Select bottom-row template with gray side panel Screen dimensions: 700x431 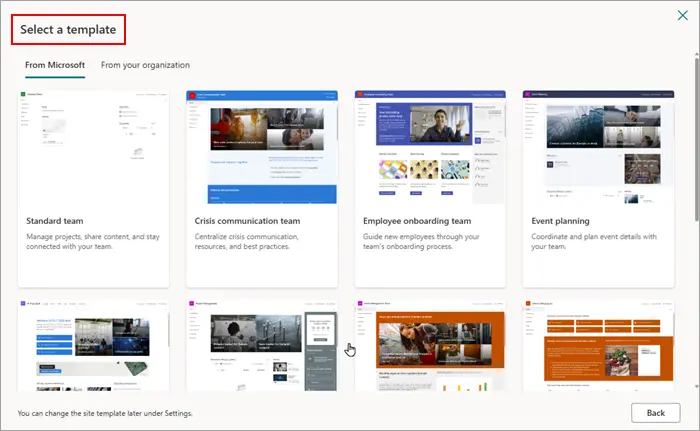[x=261, y=345]
